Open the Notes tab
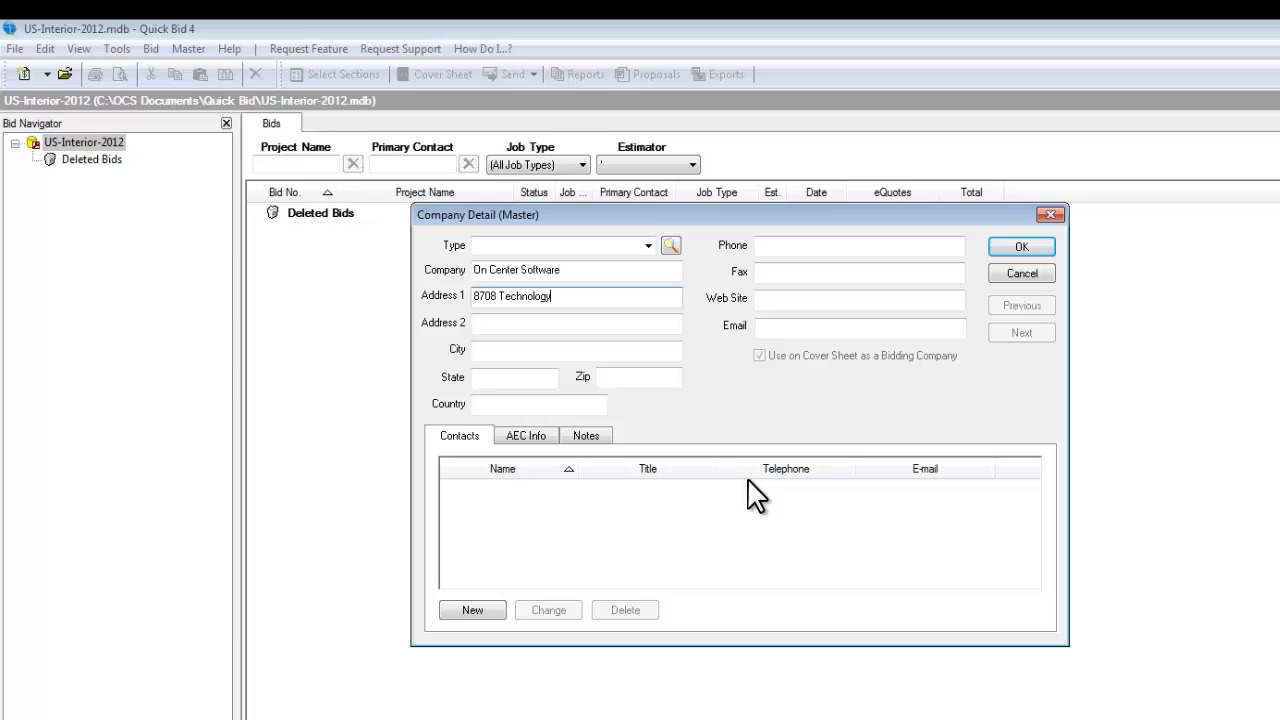1280x720 pixels. click(586, 436)
